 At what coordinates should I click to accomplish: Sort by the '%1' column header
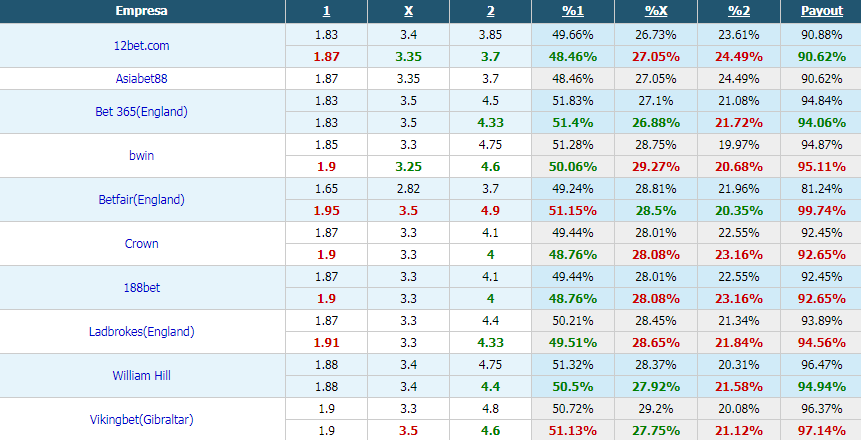[x=573, y=11]
